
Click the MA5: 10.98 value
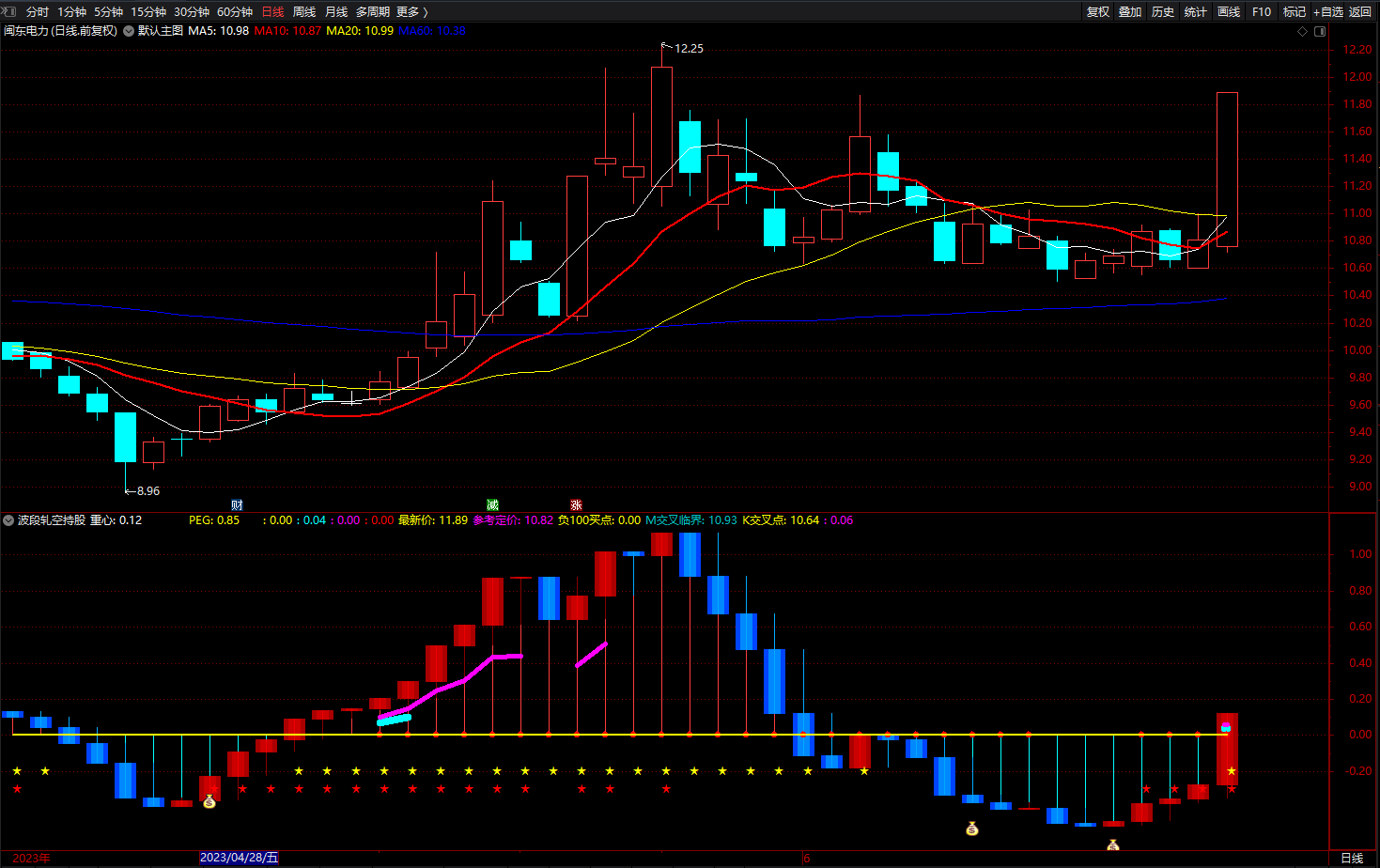(219, 31)
